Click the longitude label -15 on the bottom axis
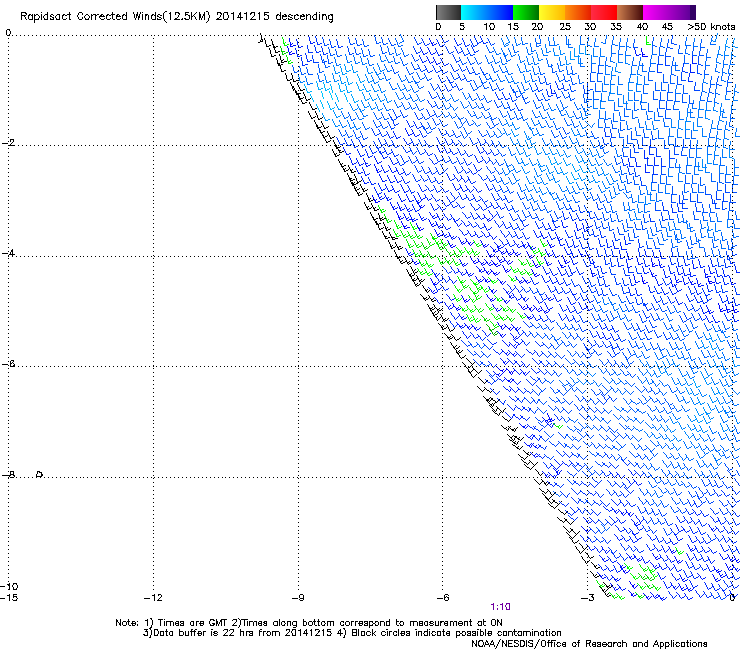Image resolution: width=740 pixels, height=650 pixels. 9,598
